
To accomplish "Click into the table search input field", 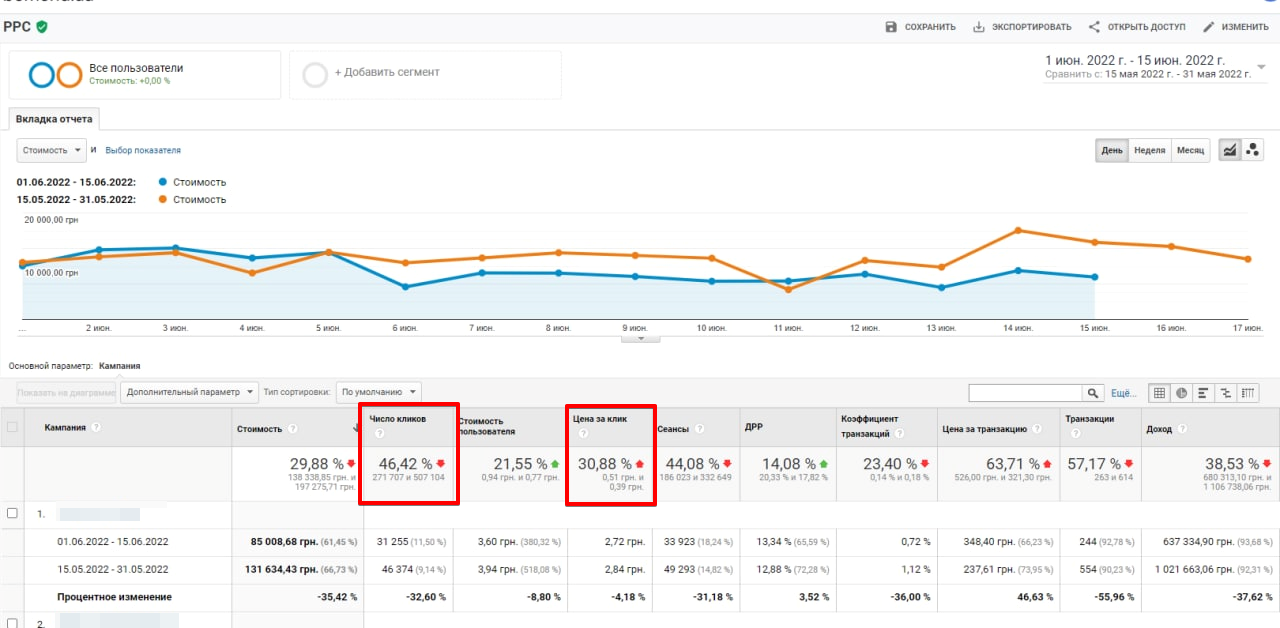I will click(1025, 394).
